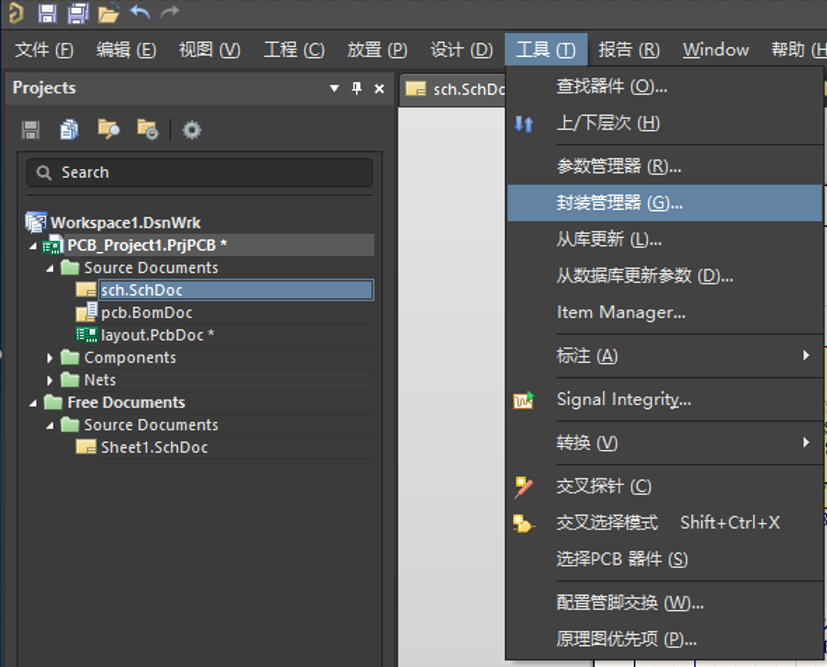
Task: Click the Redo arrow icon
Action: [170, 12]
